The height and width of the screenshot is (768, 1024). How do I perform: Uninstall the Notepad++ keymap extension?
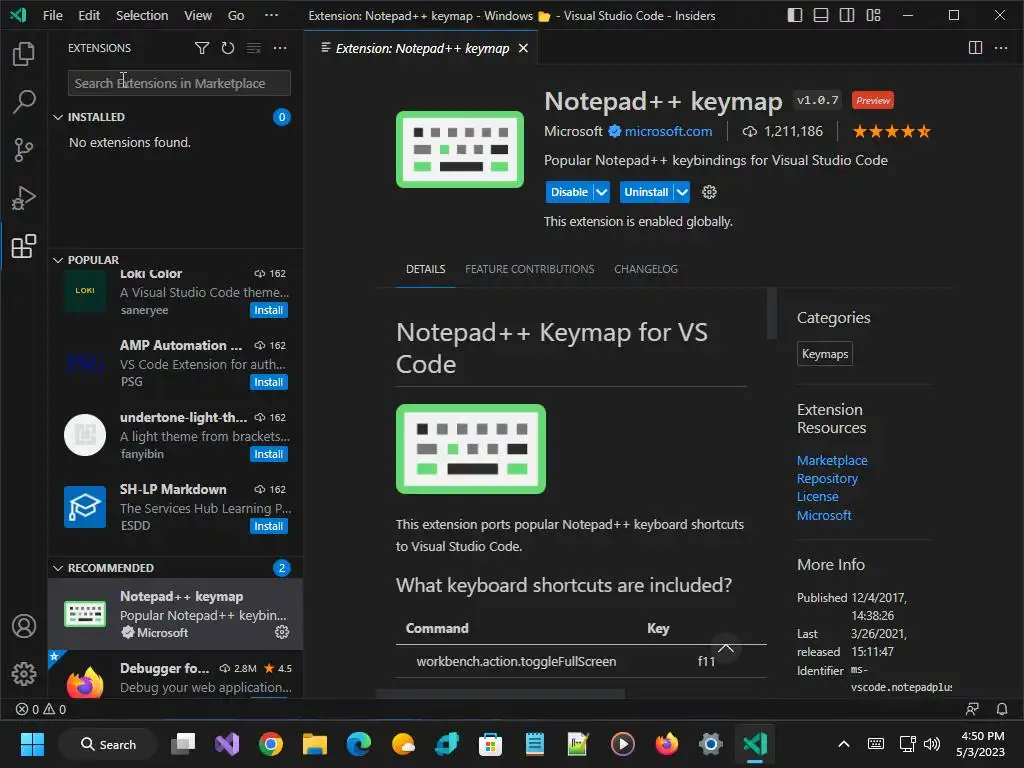(647, 192)
